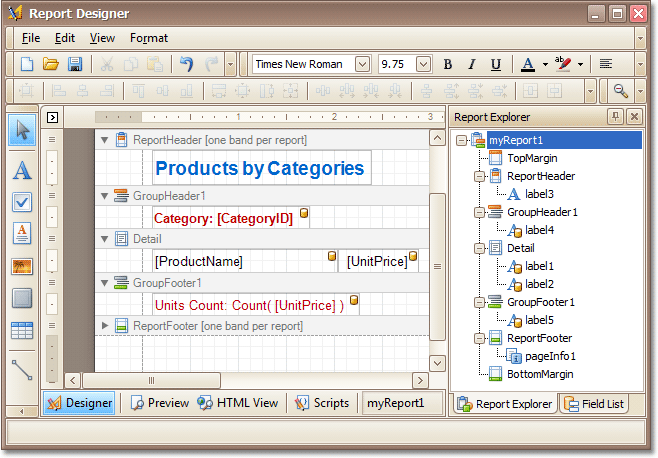This screenshot has height=458, width=658.
Task: Select the Pointer tool in toolbox
Action: (22, 130)
